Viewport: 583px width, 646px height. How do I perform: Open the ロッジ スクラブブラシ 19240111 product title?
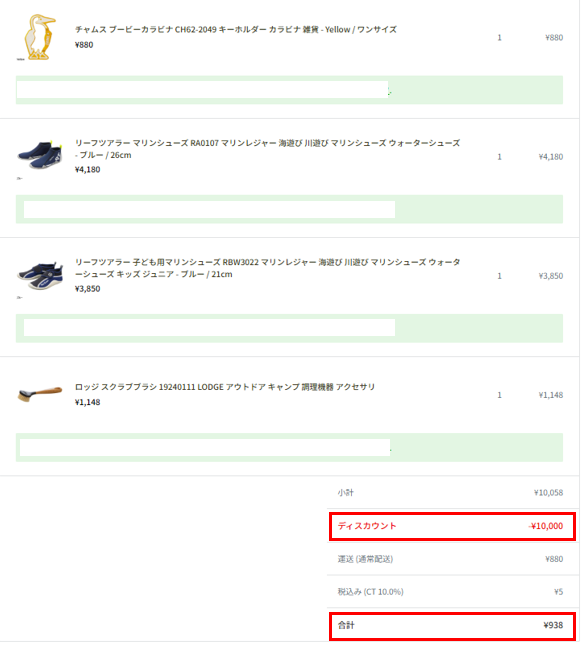coord(225,387)
